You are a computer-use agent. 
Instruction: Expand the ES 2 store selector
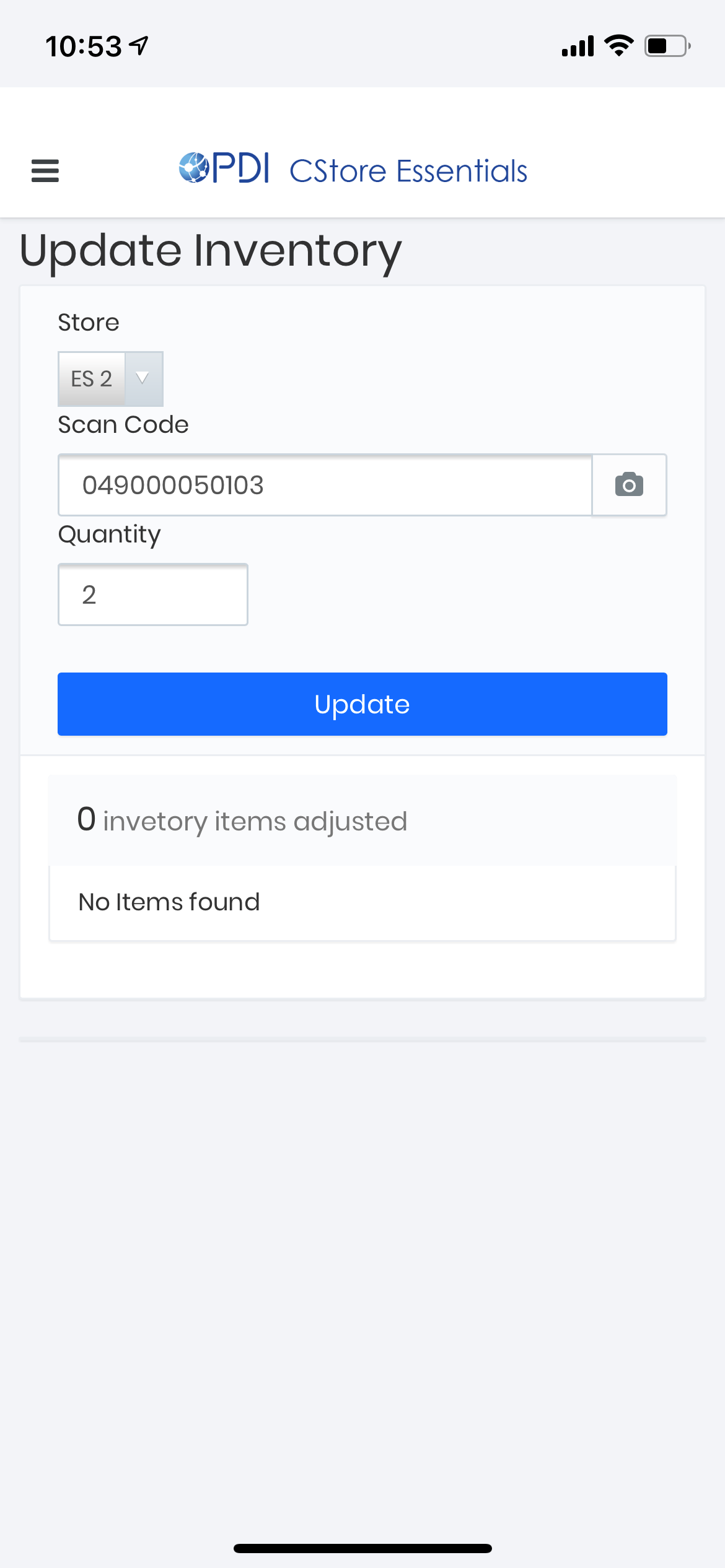pyautogui.click(x=92, y=378)
